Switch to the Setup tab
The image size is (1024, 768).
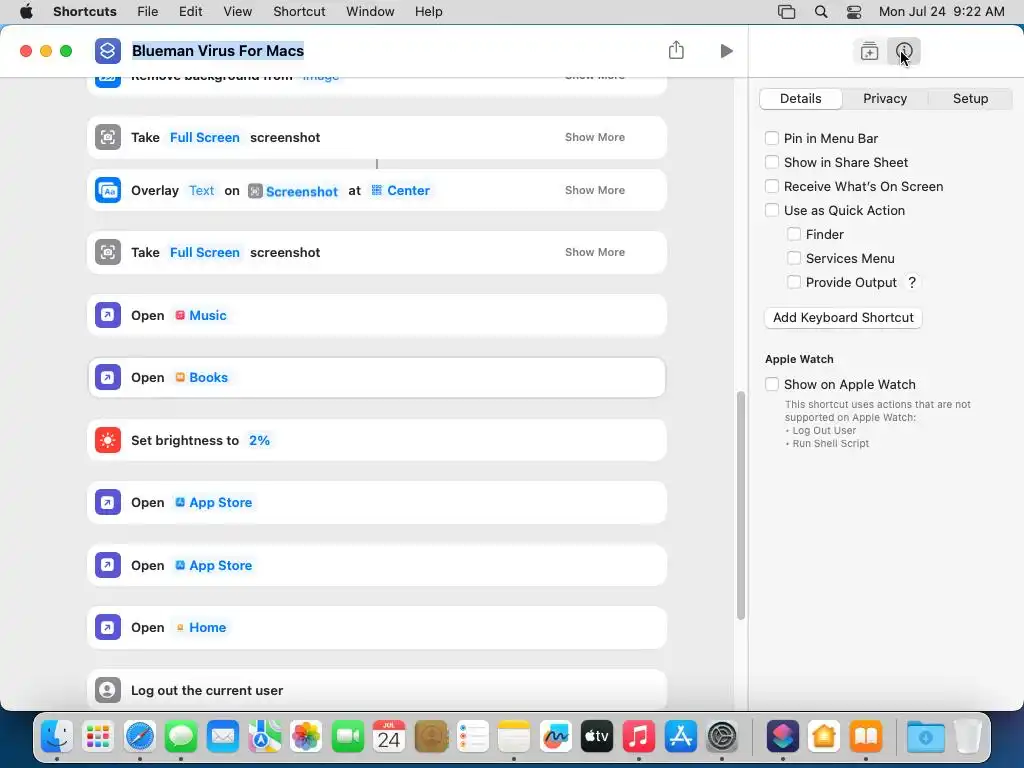(x=970, y=99)
